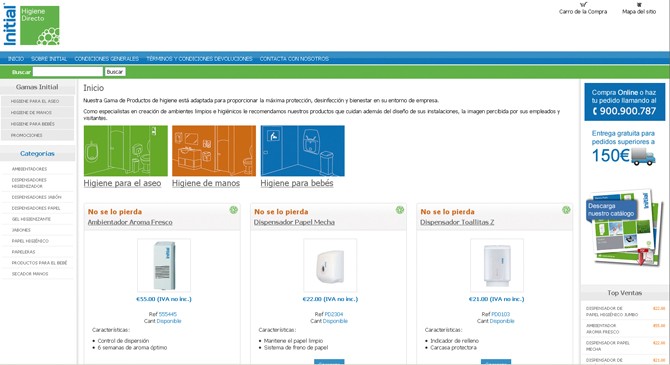Open PAPEL HIGIÉNICO category

click(30, 241)
